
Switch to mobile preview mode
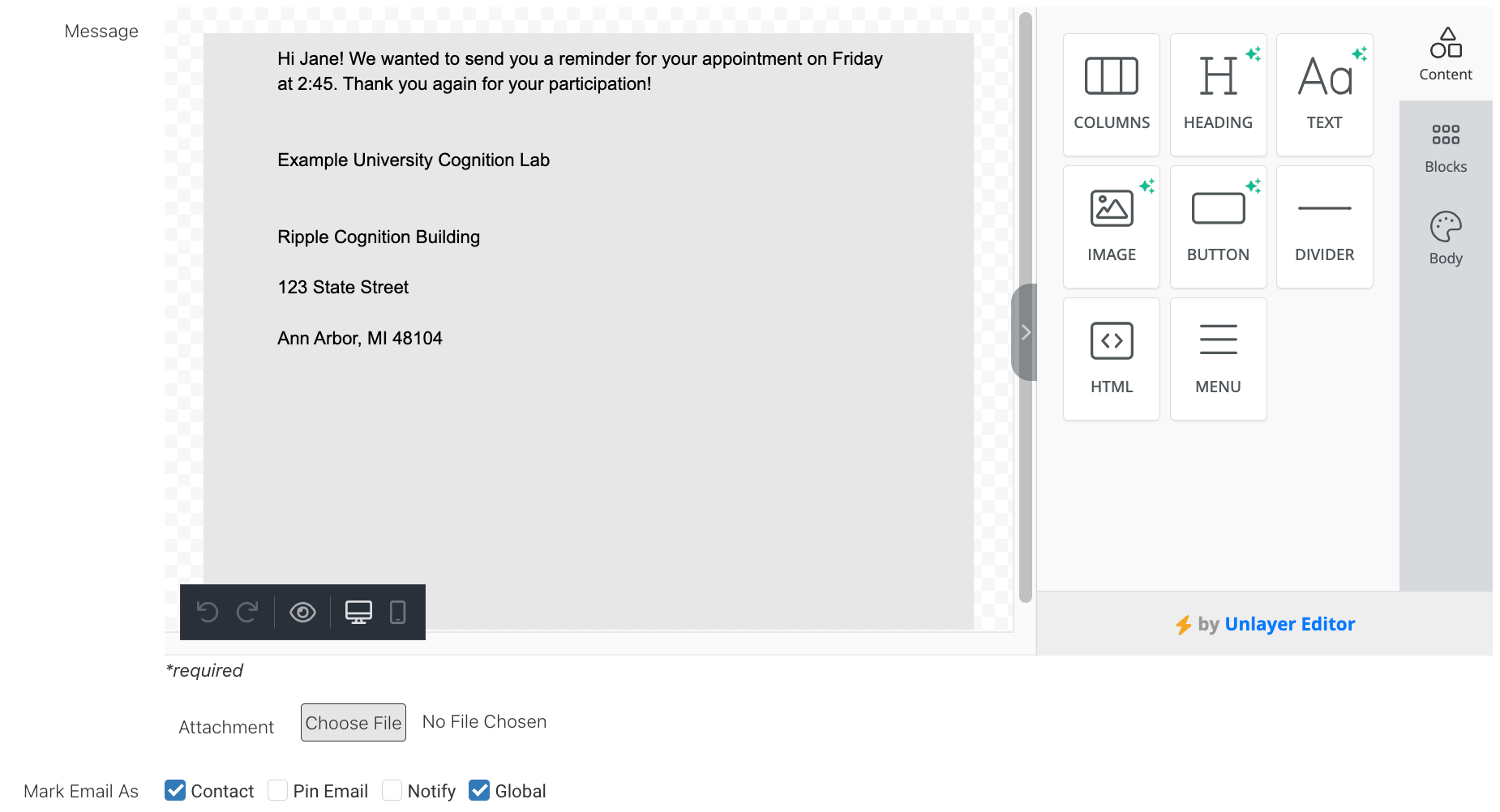[397, 612]
